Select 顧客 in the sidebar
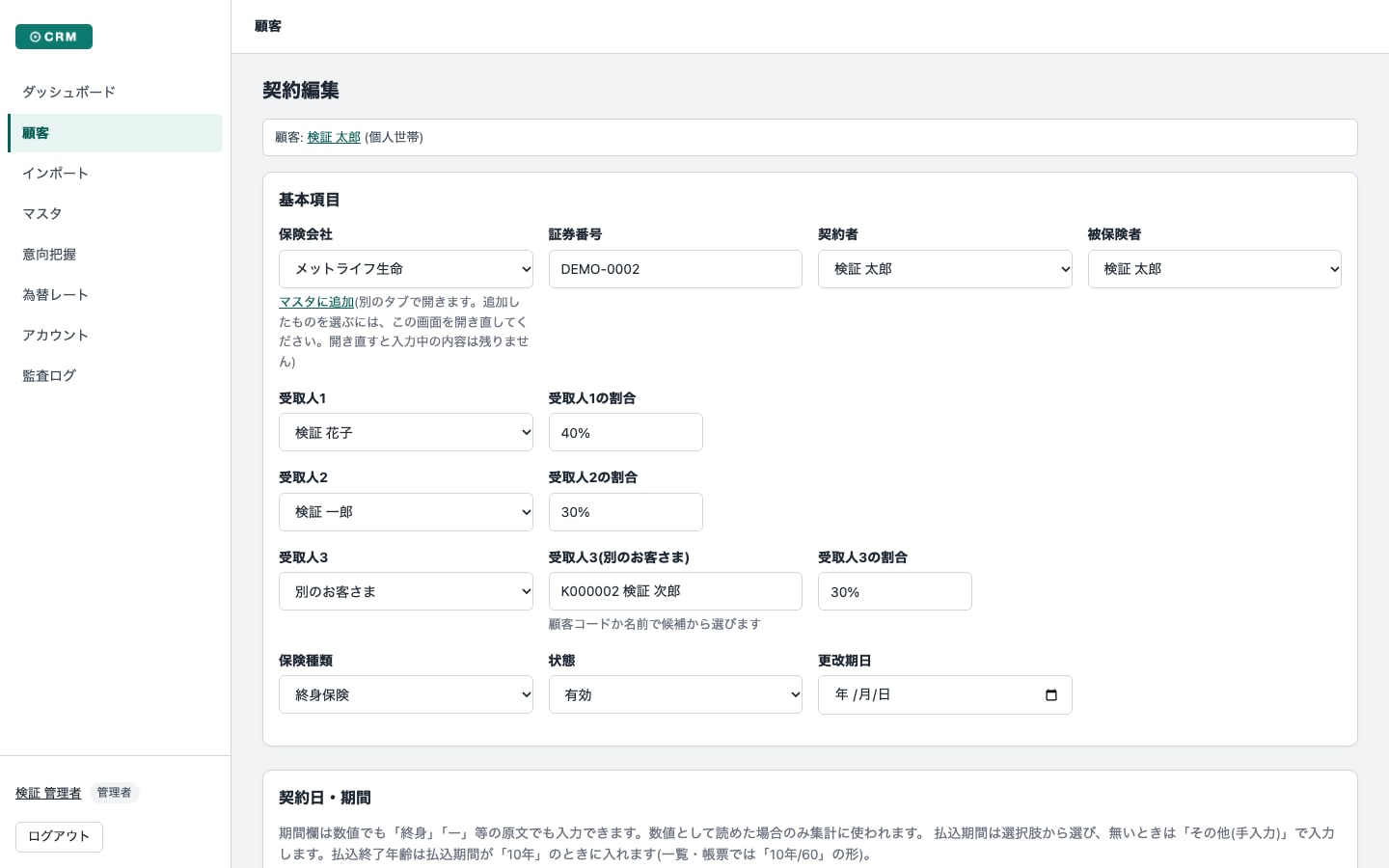Viewport: 1389px width, 868px height. pyautogui.click(x=115, y=133)
